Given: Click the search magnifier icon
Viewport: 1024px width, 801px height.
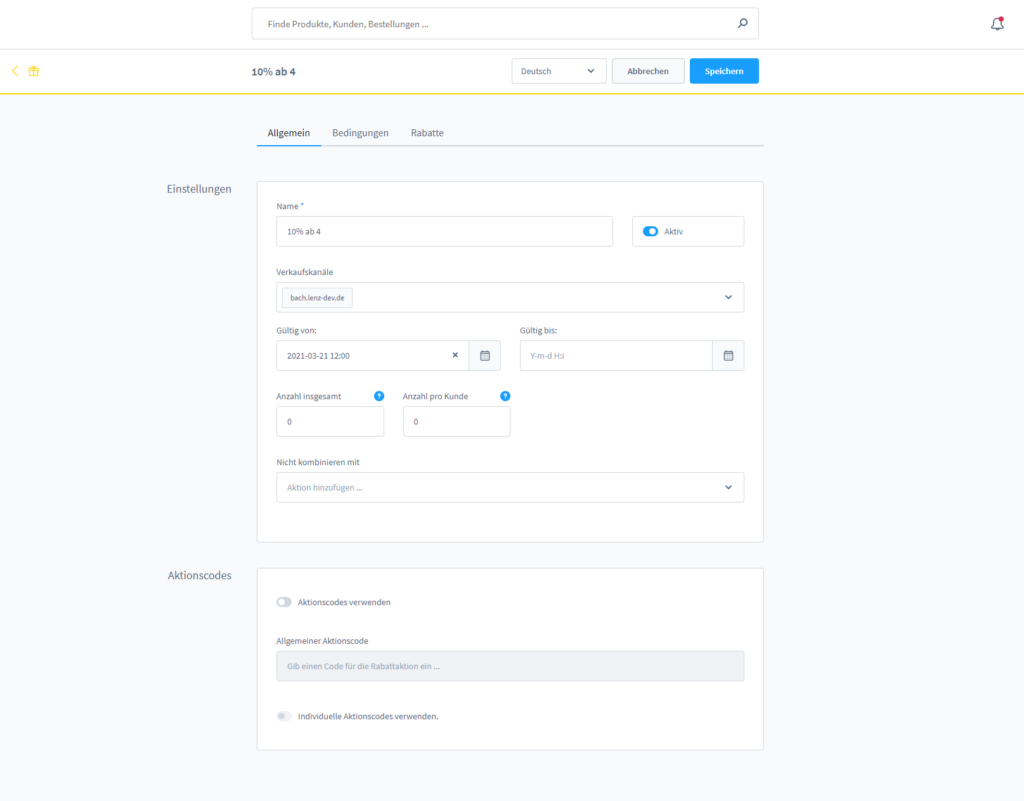Looking at the screenshot, I should [x=742, y=23].
